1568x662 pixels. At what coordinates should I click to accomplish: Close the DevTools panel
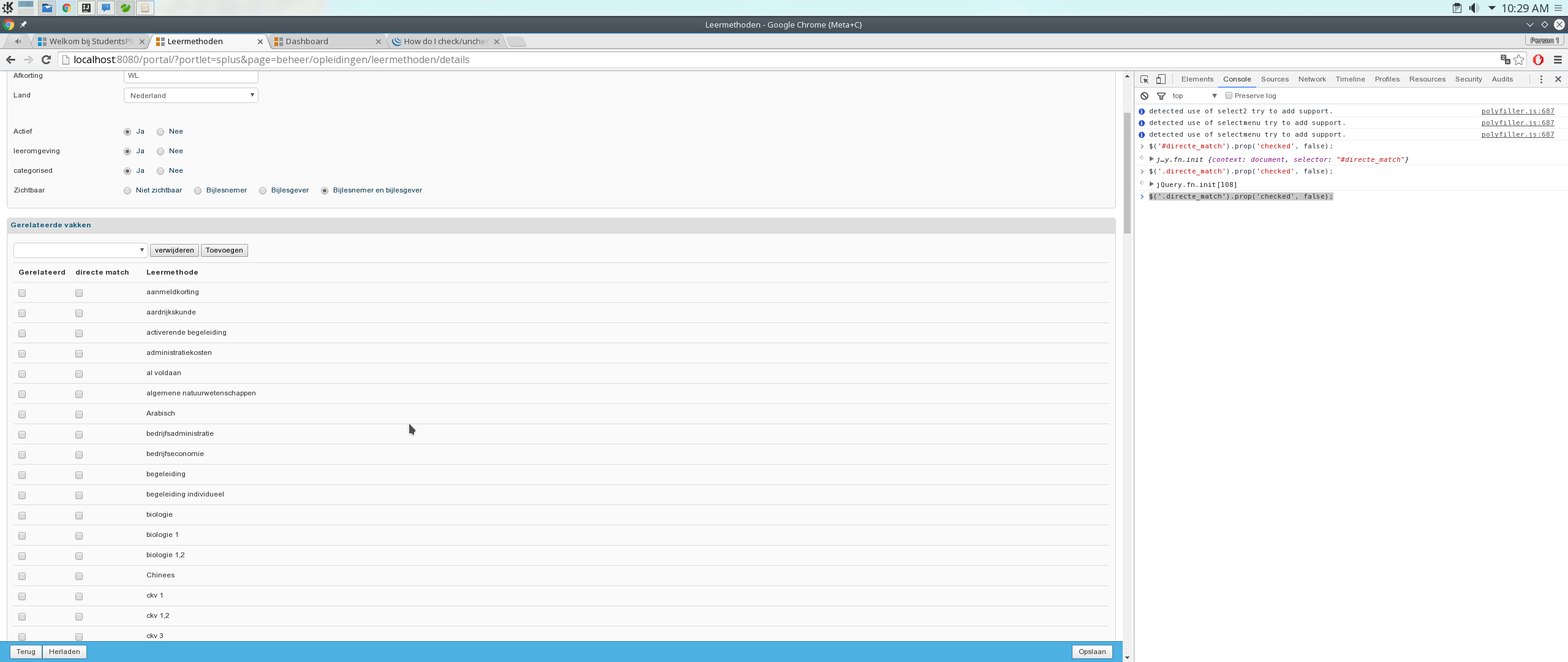[x=1558, y=79]
